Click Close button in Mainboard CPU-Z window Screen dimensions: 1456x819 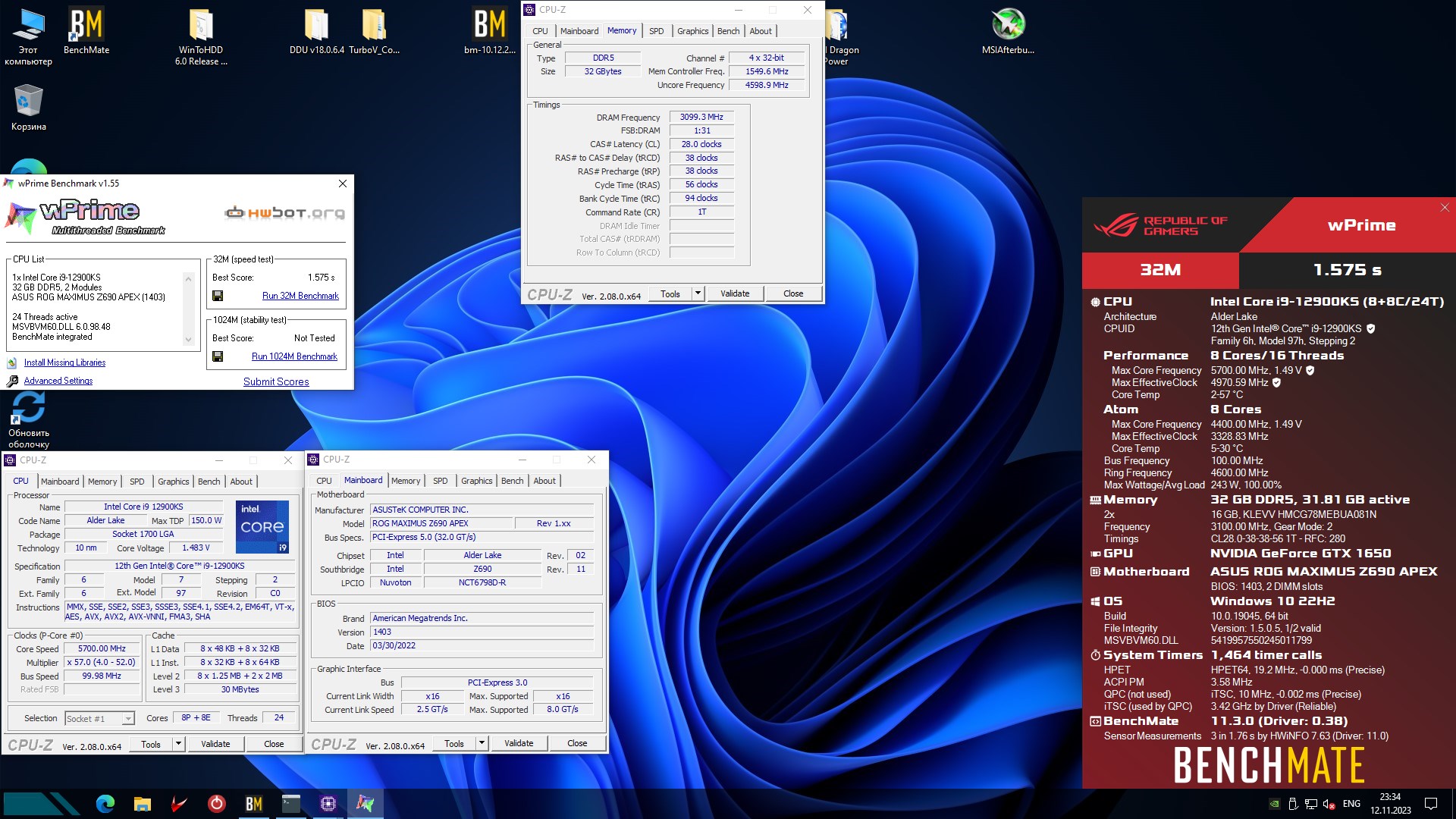(577, 743)
